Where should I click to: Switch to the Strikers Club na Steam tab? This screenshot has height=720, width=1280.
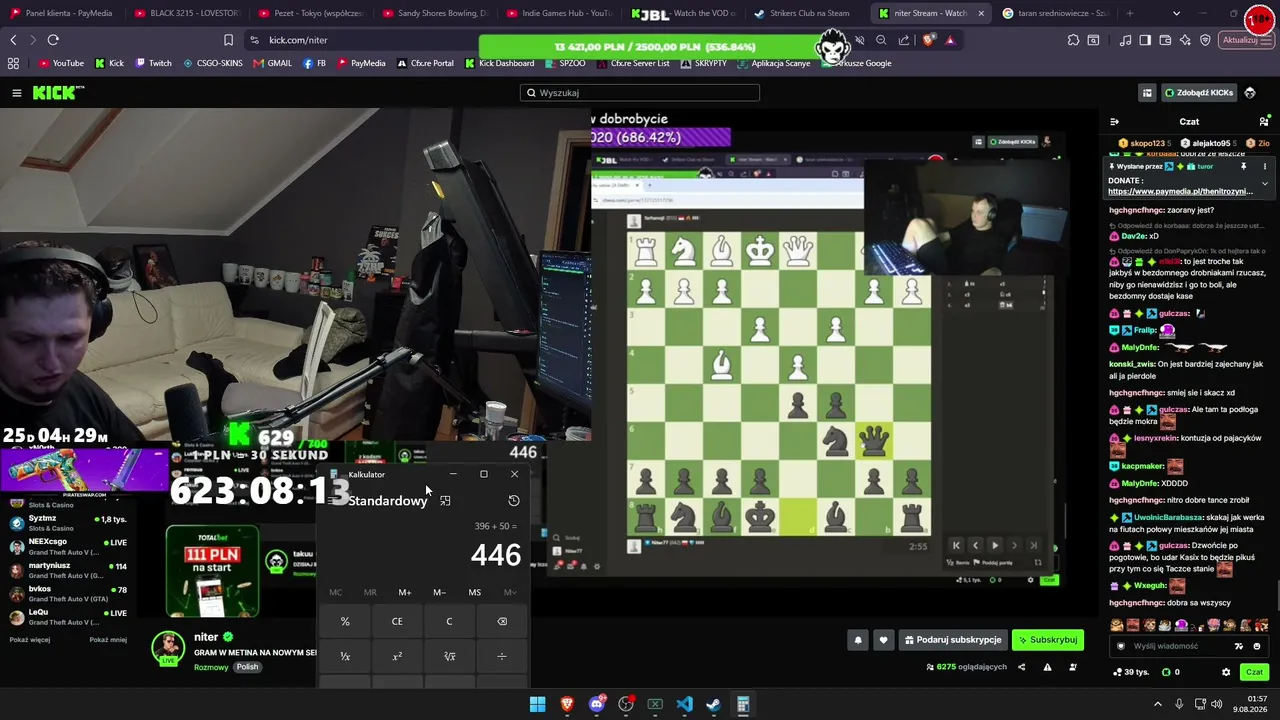click(x=802, y=13)
